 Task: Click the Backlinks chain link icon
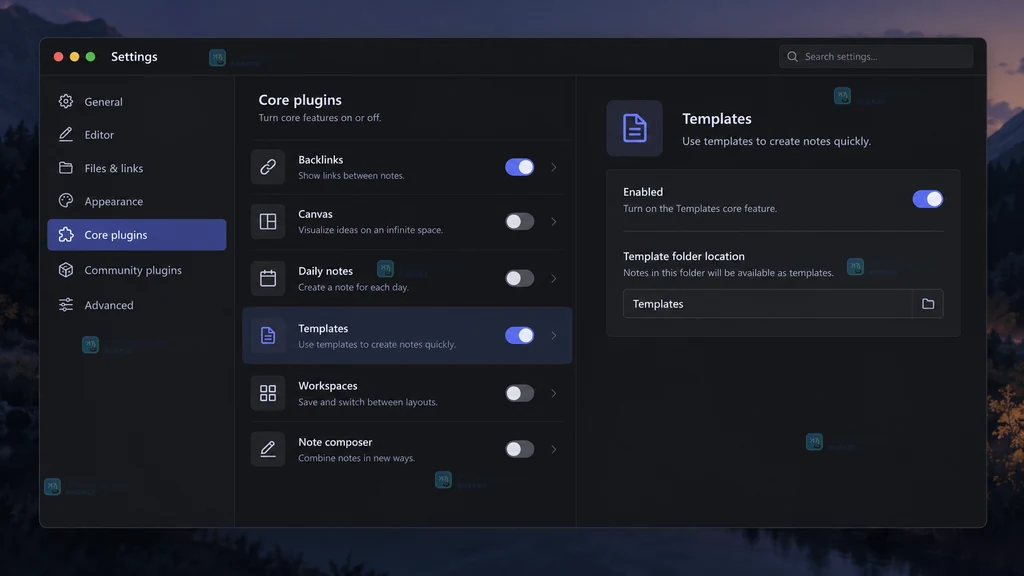point(268,167)
